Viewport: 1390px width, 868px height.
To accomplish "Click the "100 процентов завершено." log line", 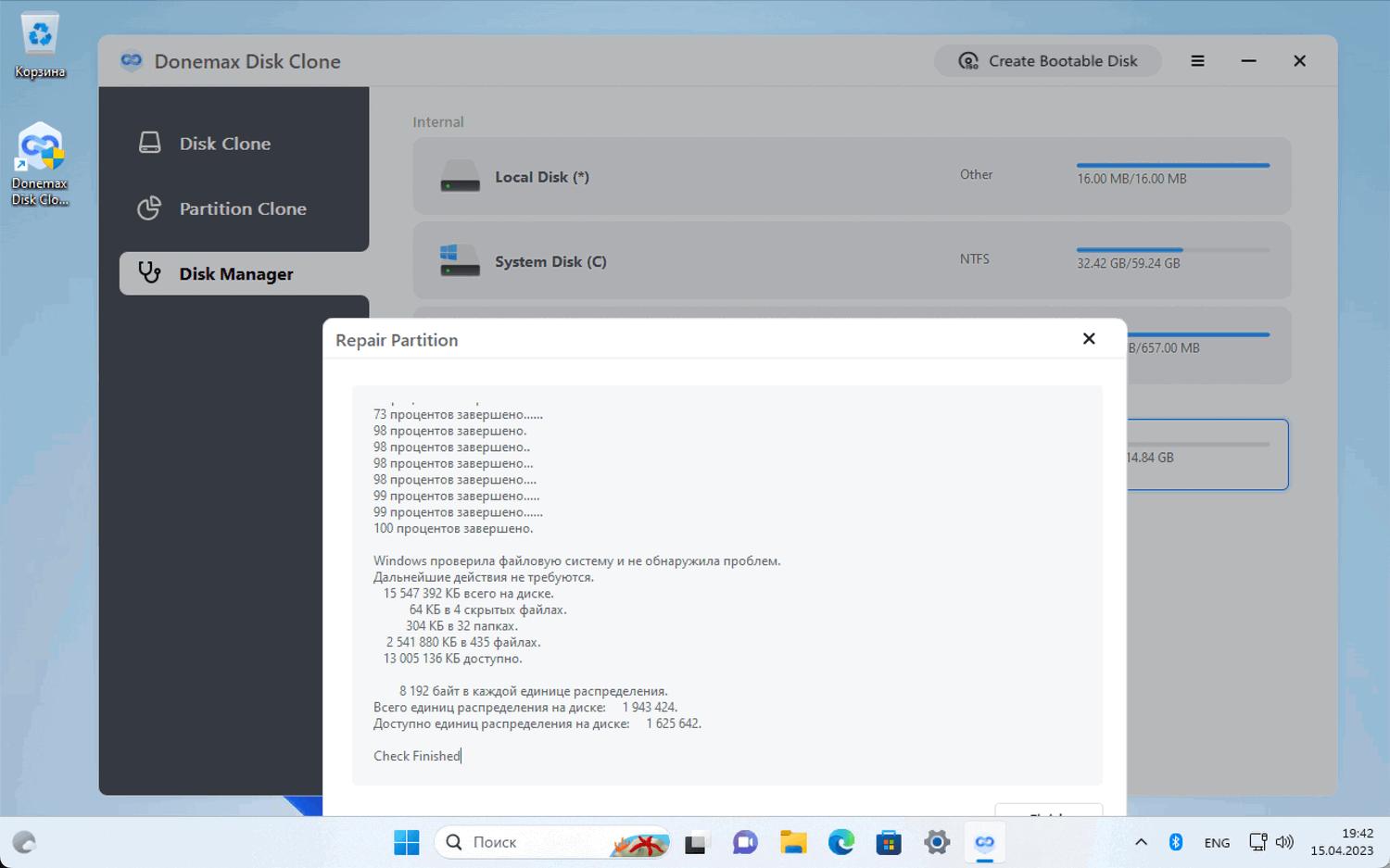I will pos(453,528).
